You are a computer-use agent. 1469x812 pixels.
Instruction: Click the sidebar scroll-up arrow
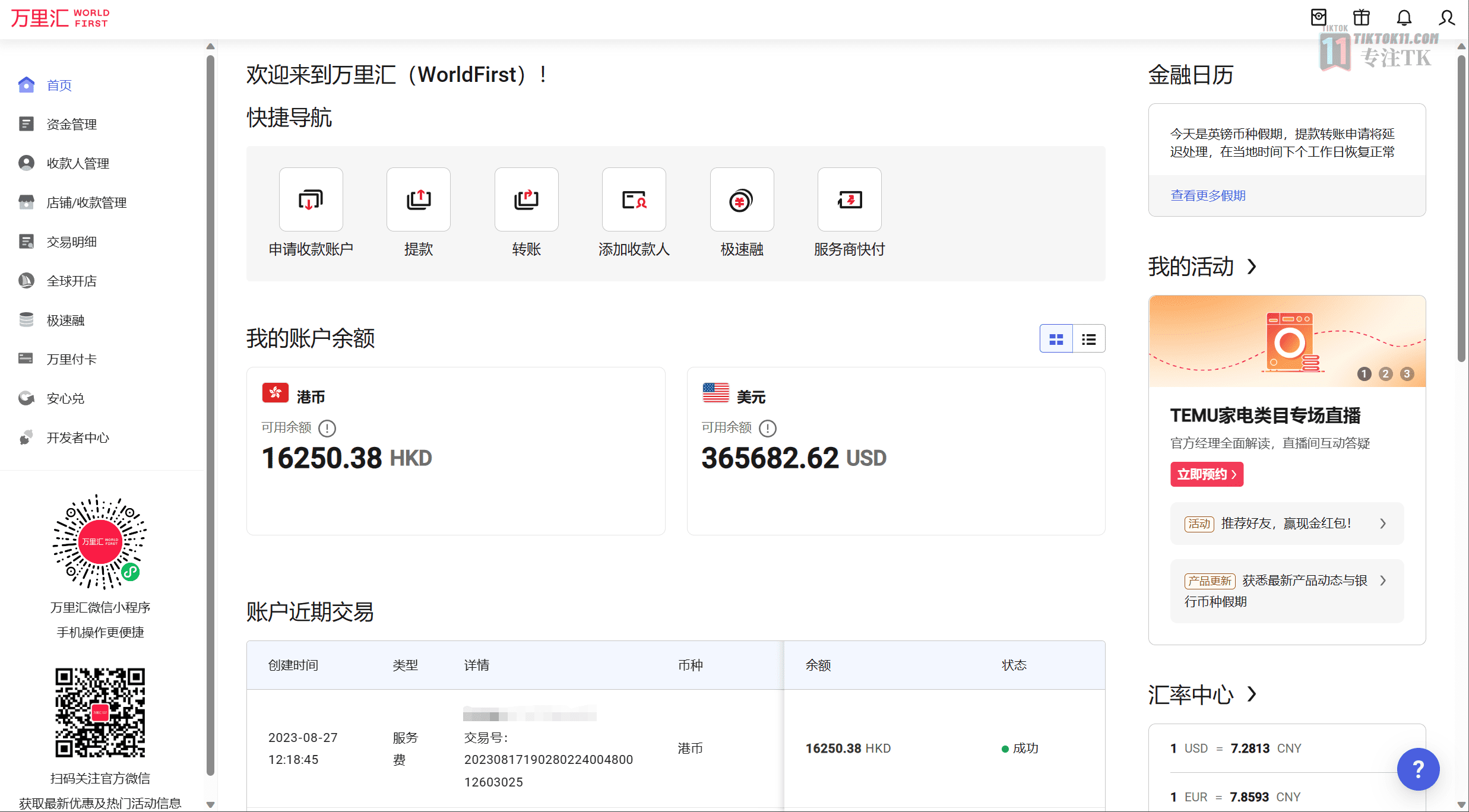(x=210, y=46)
